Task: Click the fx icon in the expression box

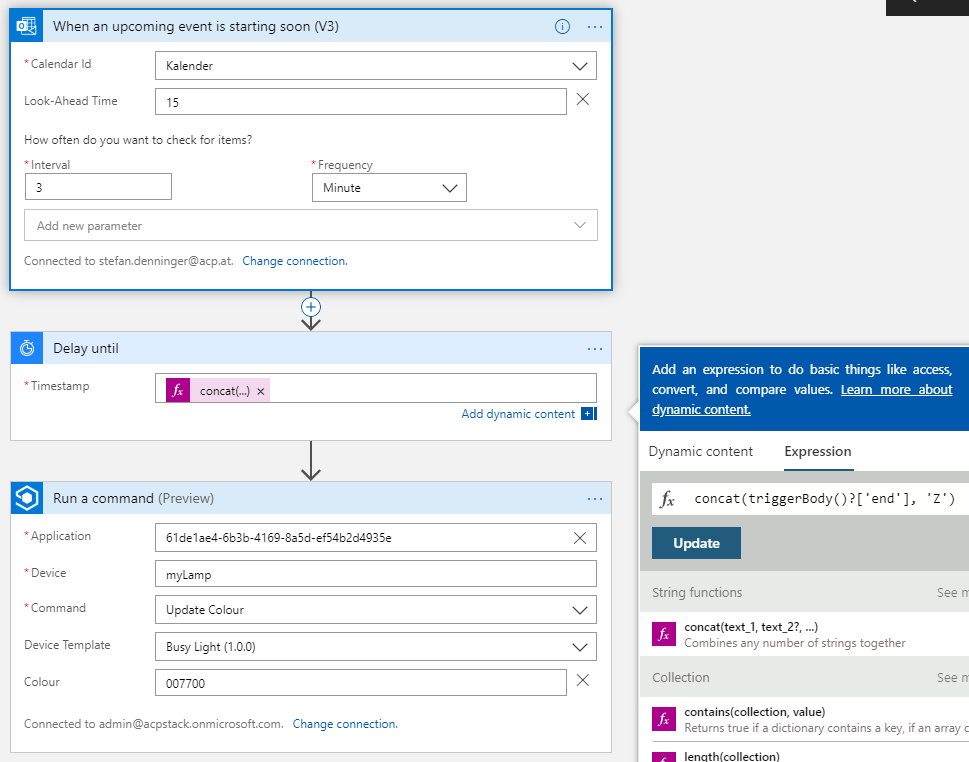Action: point(667,499)
